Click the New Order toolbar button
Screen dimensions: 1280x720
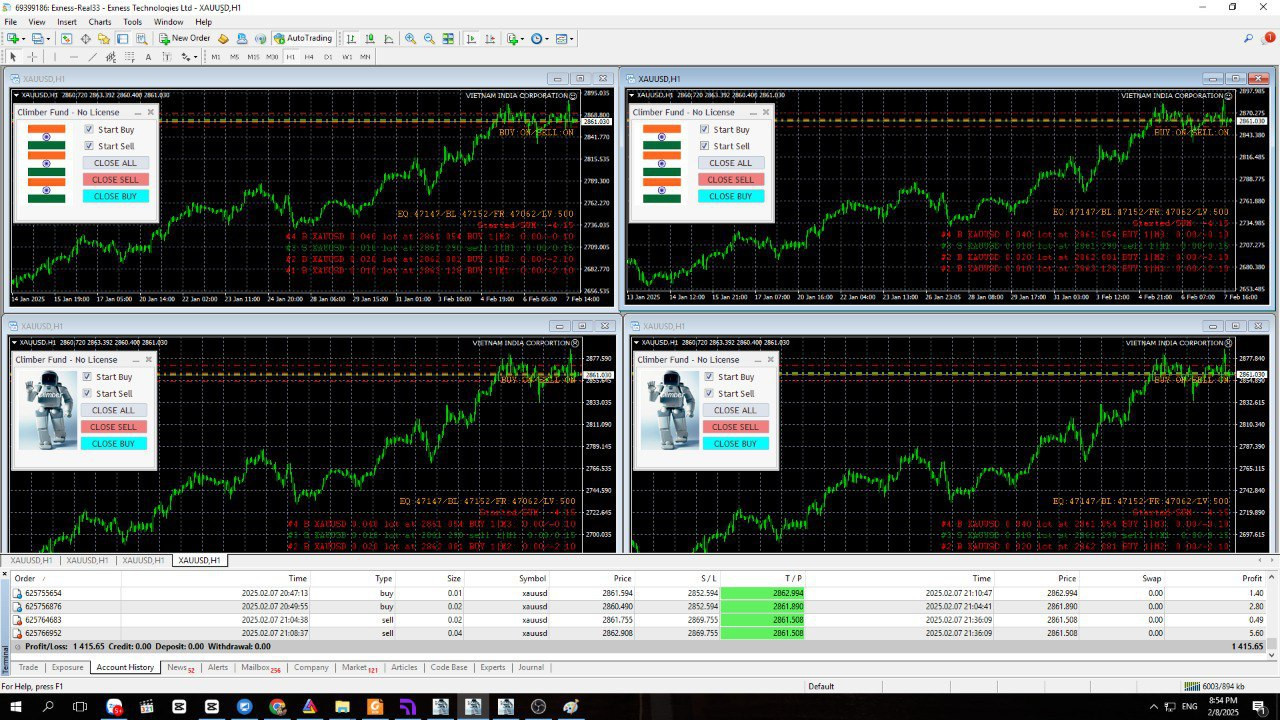[184, 38]
